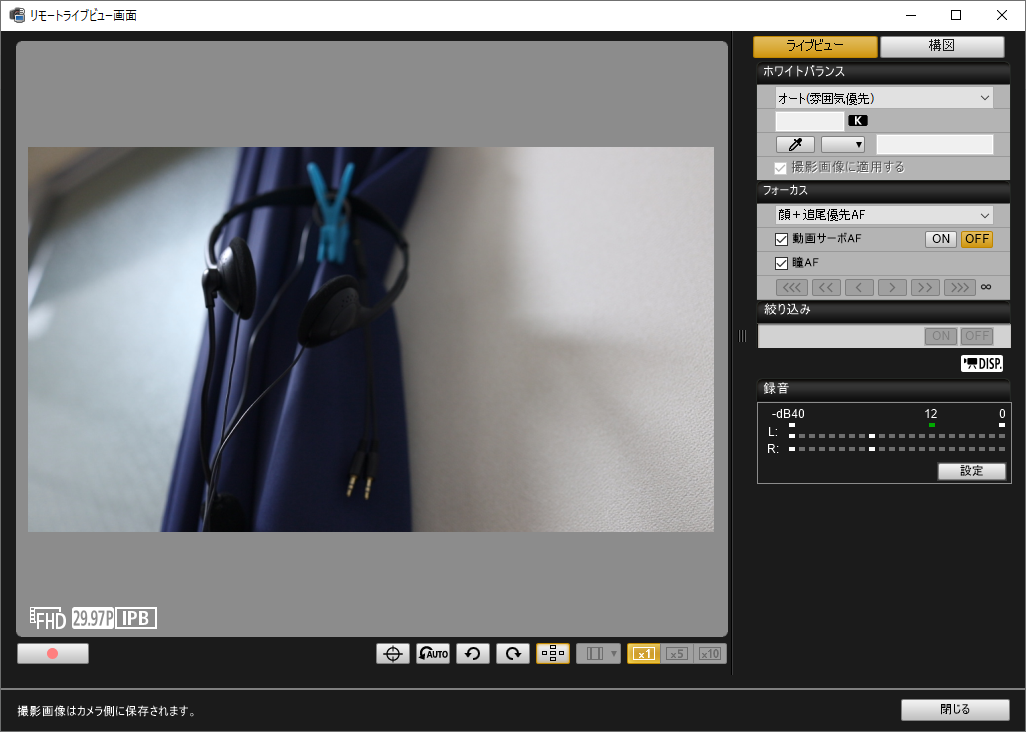Rotate the live view image clockwise
Viewport: 1026px width, 732px height.
click(512, 653)
